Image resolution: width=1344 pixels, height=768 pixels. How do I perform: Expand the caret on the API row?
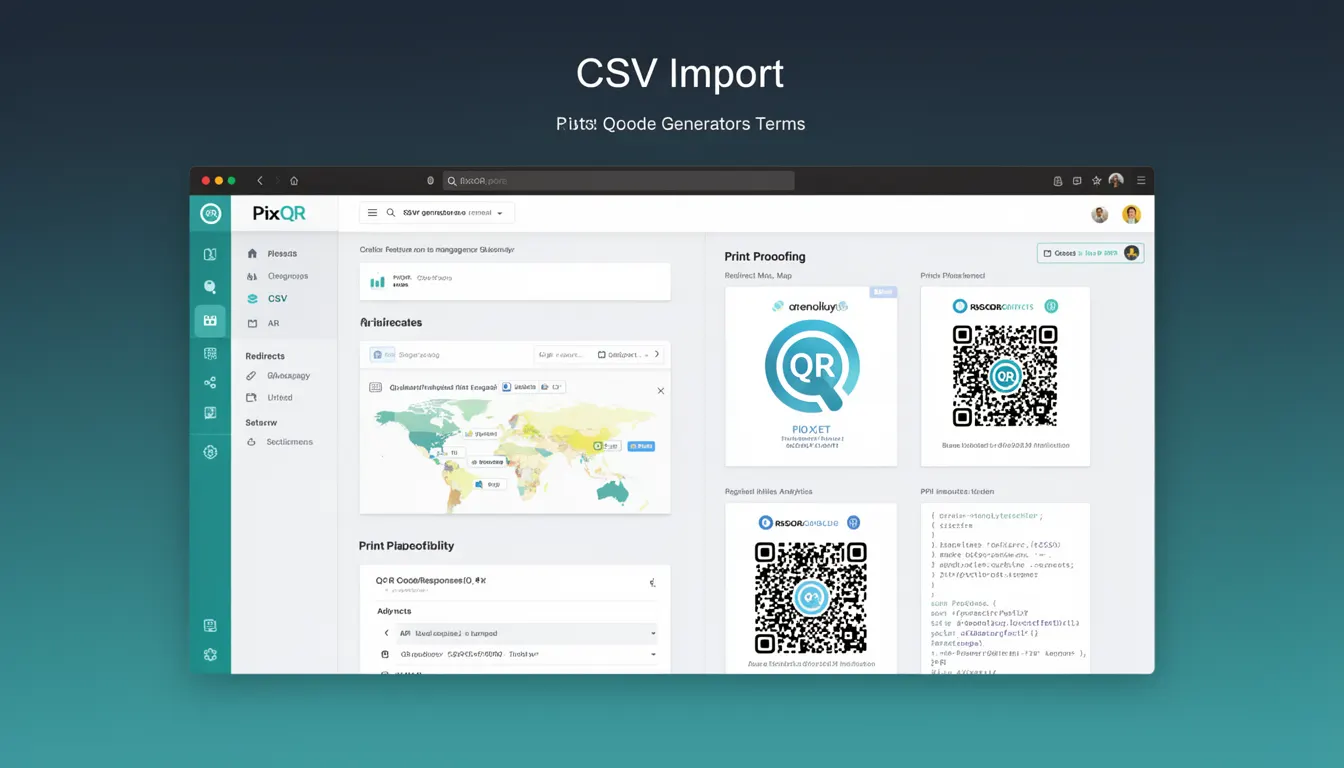pyautogui.click(x=653, y=633)
